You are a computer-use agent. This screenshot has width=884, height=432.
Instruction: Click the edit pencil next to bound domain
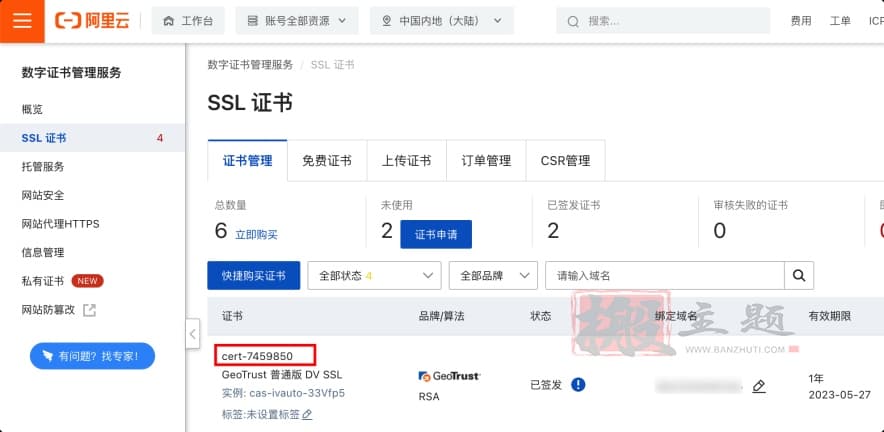coord(759,386)
